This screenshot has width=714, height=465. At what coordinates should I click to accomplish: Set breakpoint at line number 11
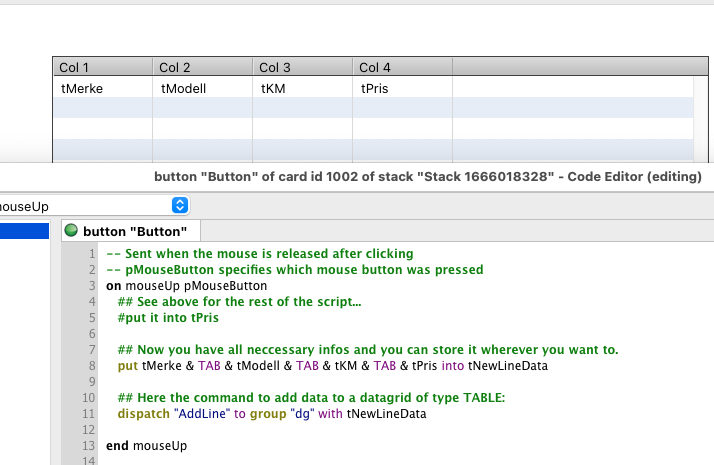[x=89, y=414]
